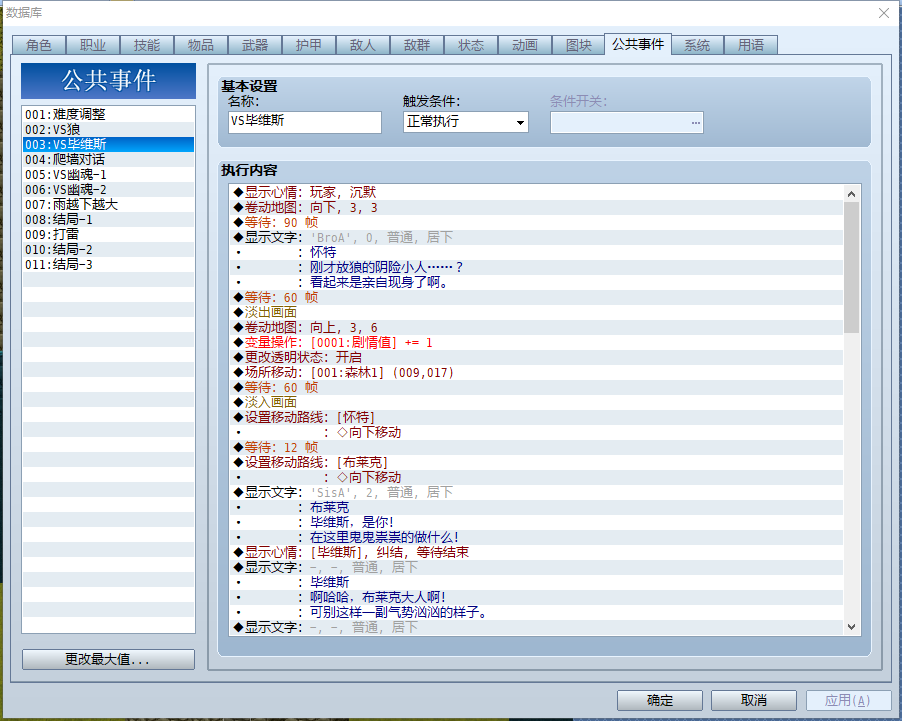Select the line 看起来是亲自现身了啊。
Image resolution: width=902 pixels, height=721 pixels.
click(x=536, y=282)
